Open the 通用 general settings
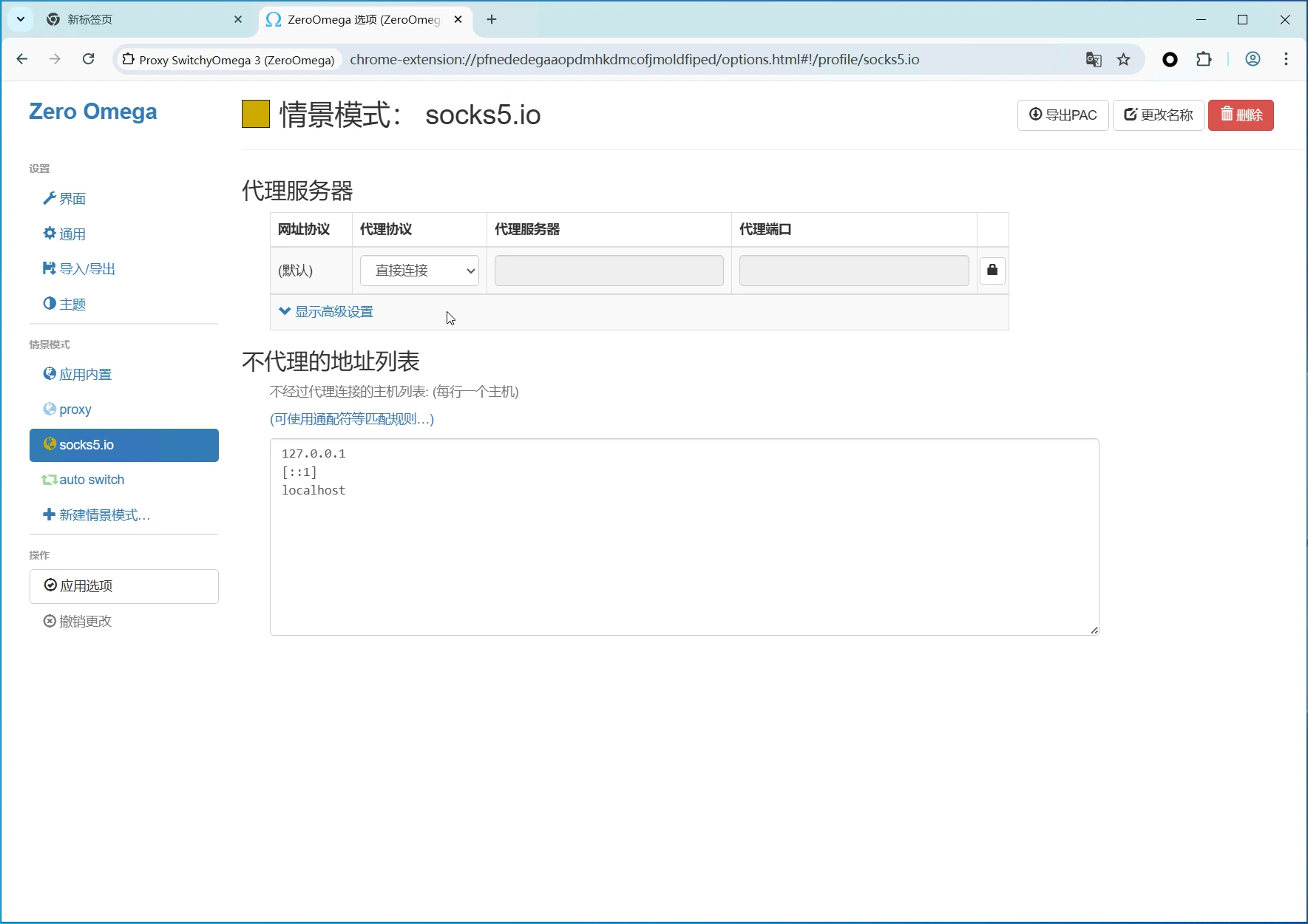 click(64, 234)
